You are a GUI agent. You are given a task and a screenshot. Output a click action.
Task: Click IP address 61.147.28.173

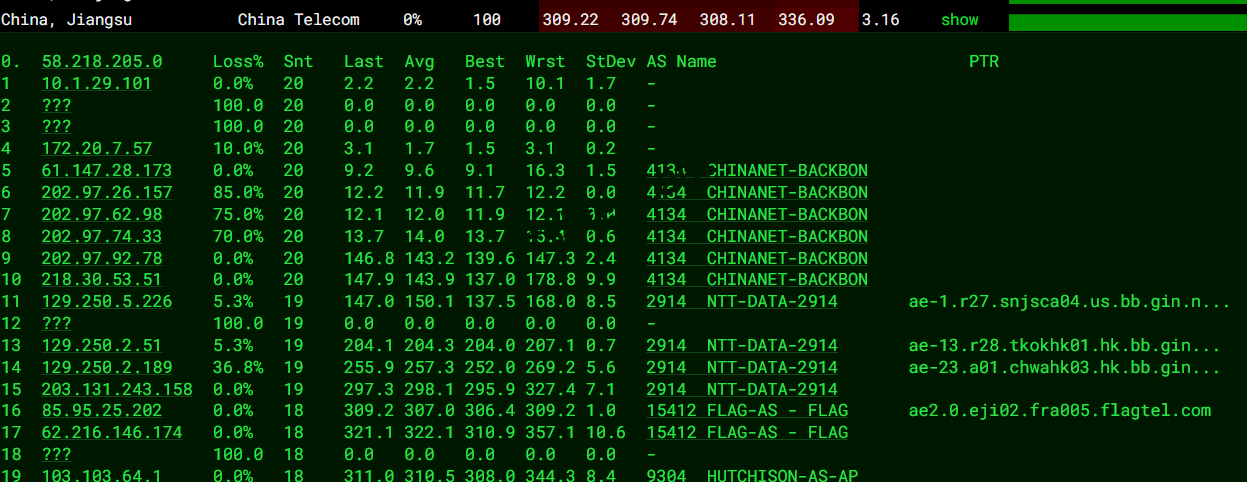pyautogui.click(x=107, y=171)
